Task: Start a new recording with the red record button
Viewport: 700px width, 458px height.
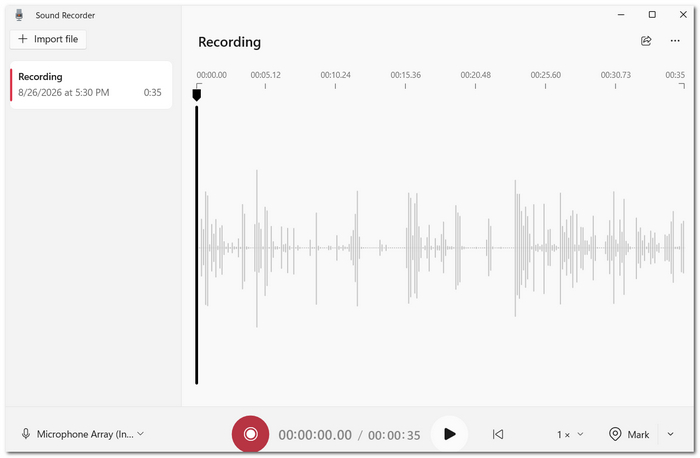Action: coord(250,434)
